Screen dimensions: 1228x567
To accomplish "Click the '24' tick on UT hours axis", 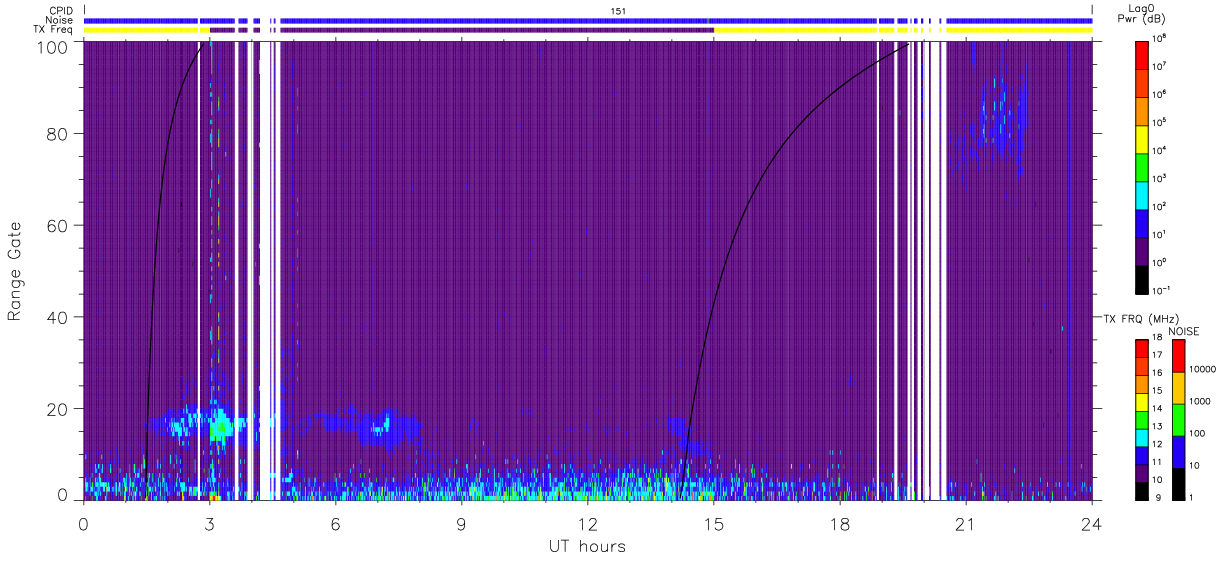I will [x=1092, y=524].
